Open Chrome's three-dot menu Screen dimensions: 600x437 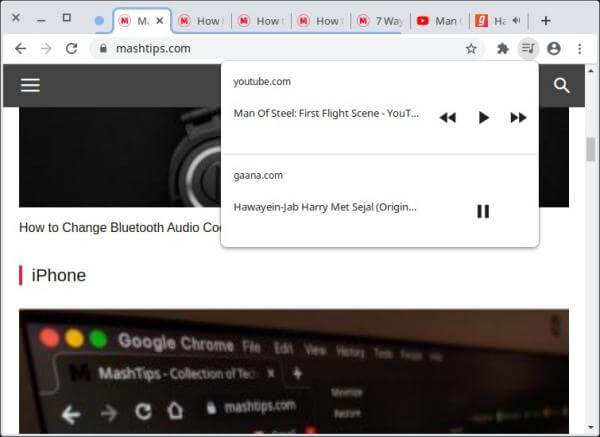point(580,49)
